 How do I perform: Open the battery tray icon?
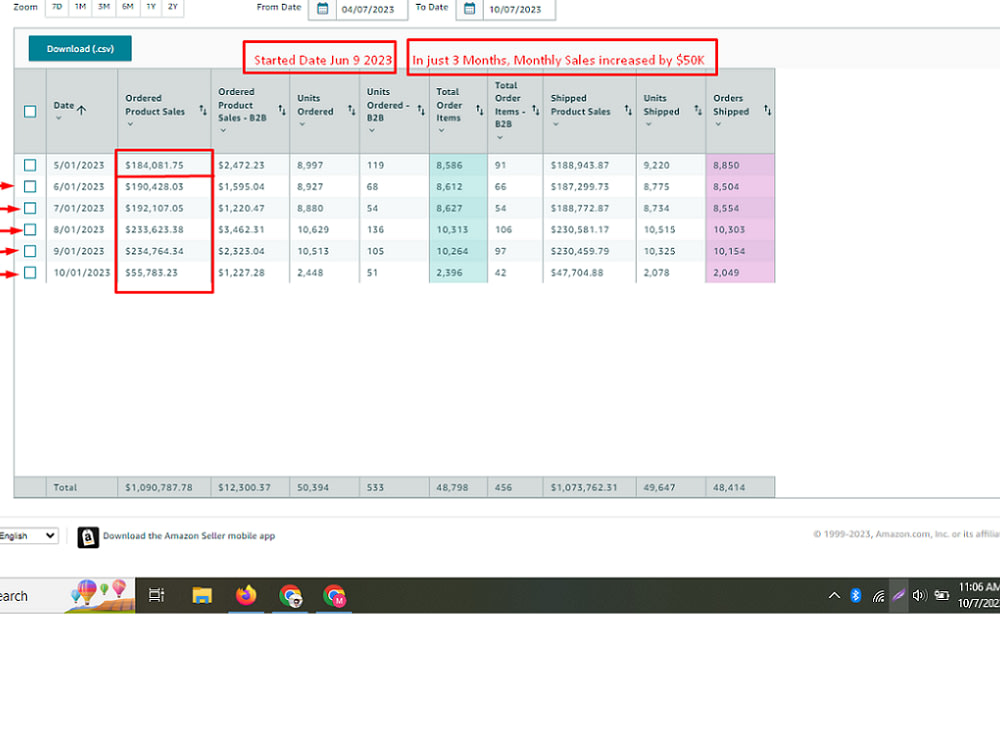tap(942, 595)
